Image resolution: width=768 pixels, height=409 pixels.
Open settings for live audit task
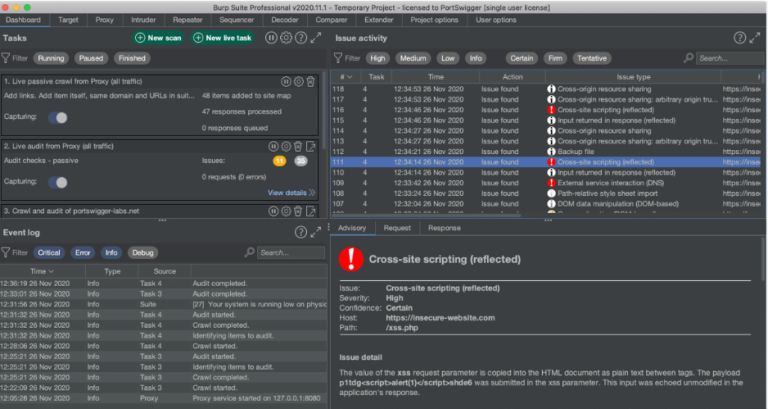tap(286, 146)
